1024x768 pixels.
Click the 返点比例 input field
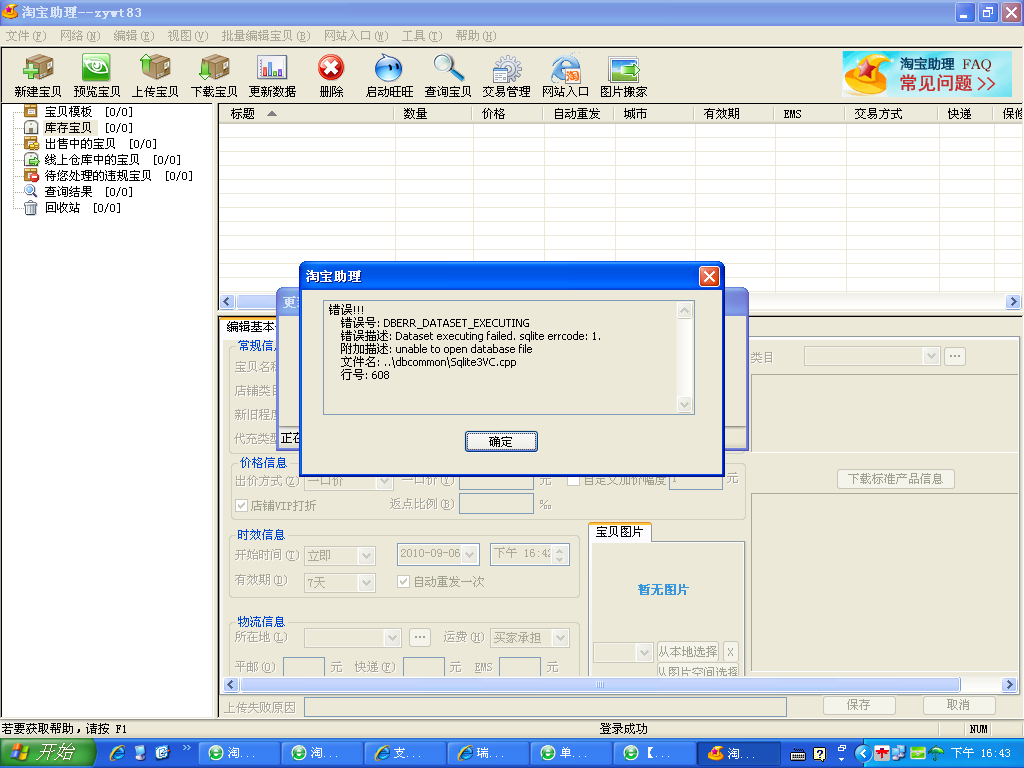(496, 504)
